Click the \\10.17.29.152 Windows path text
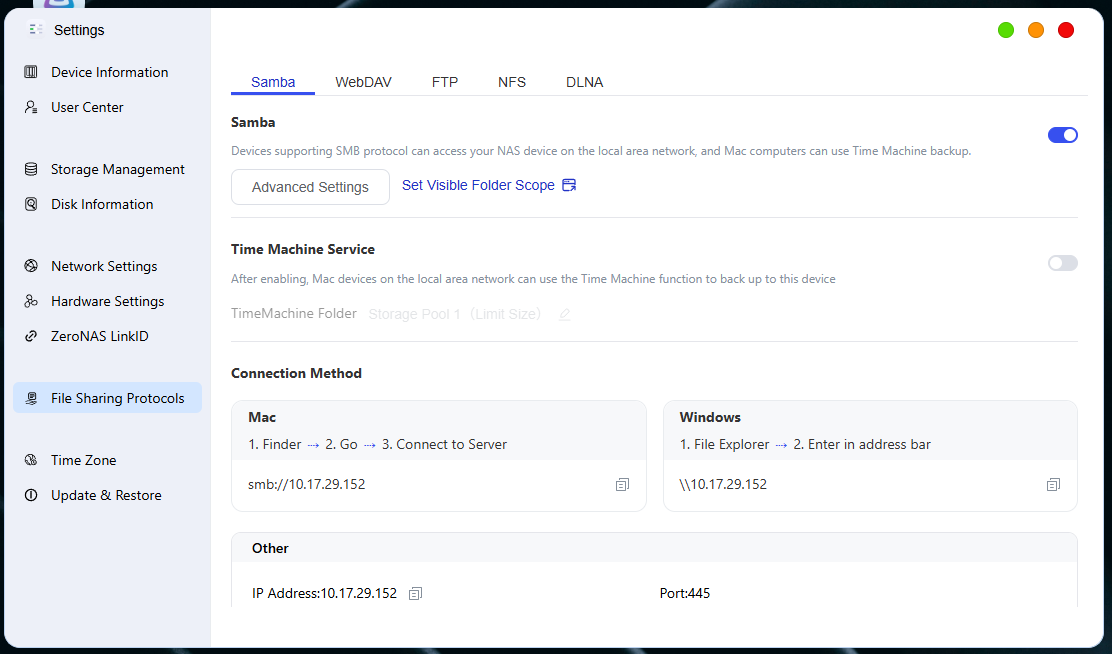 pos(723,484)
